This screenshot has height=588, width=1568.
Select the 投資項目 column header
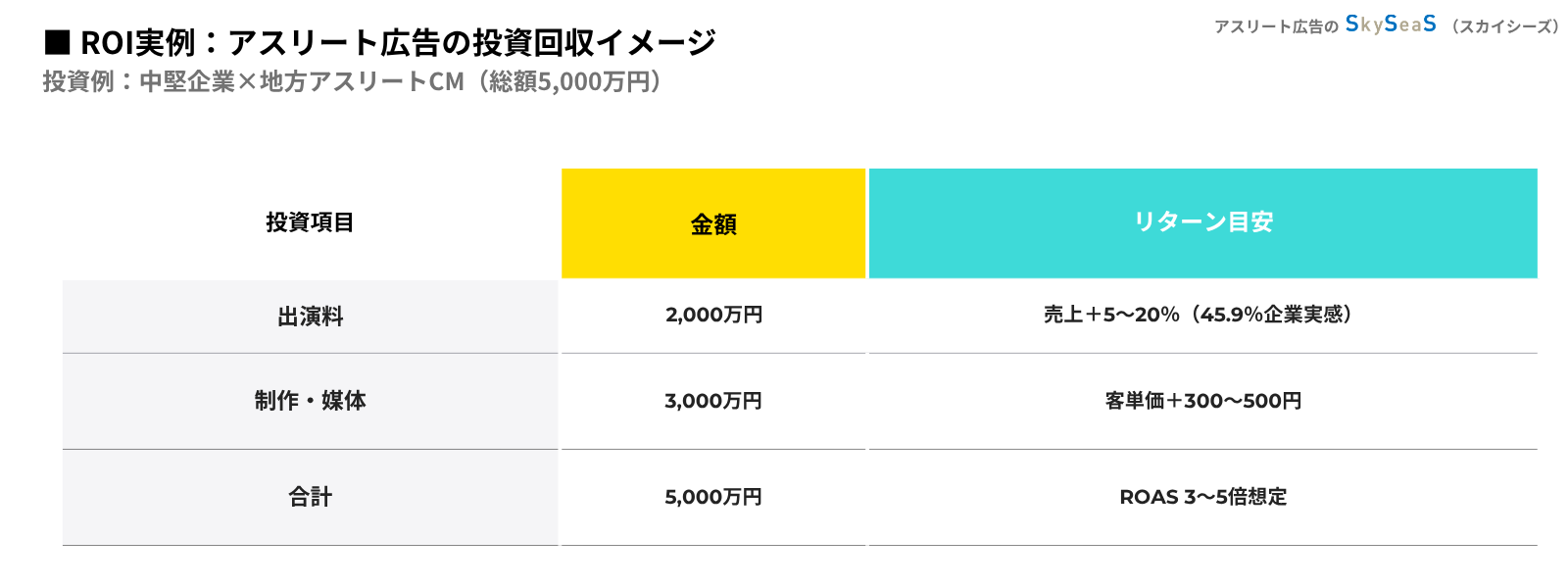(x=310, y=222)
